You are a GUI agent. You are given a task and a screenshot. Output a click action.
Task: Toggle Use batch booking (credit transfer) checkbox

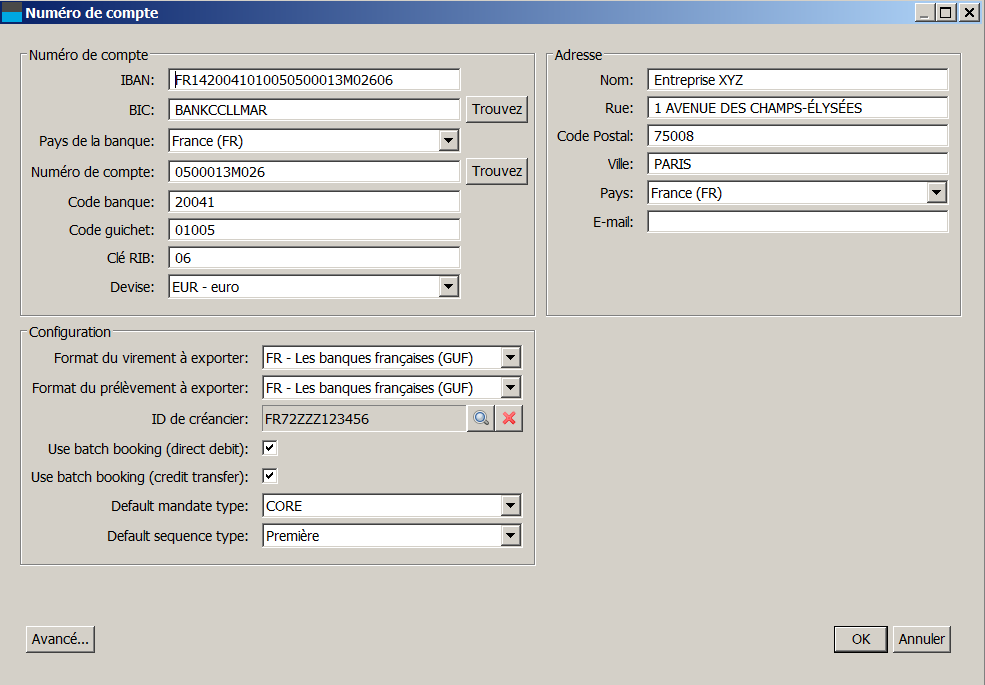(270, 477)
